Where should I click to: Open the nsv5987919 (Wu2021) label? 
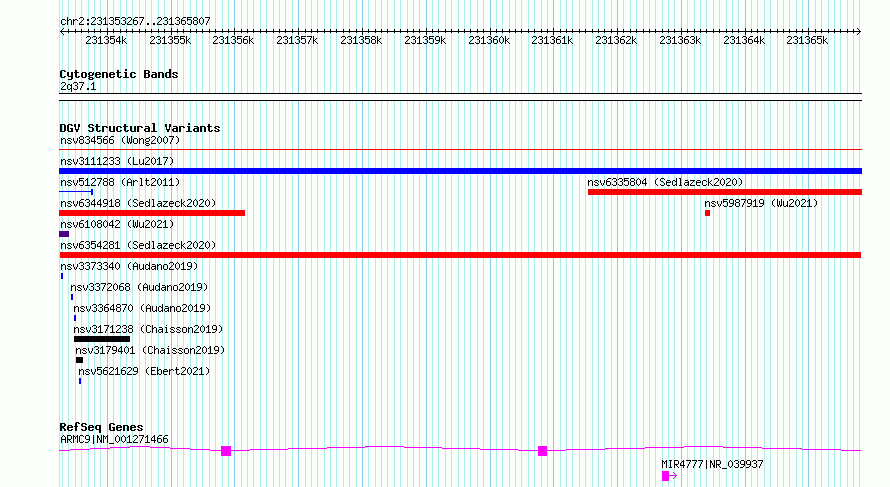[761, 203]
